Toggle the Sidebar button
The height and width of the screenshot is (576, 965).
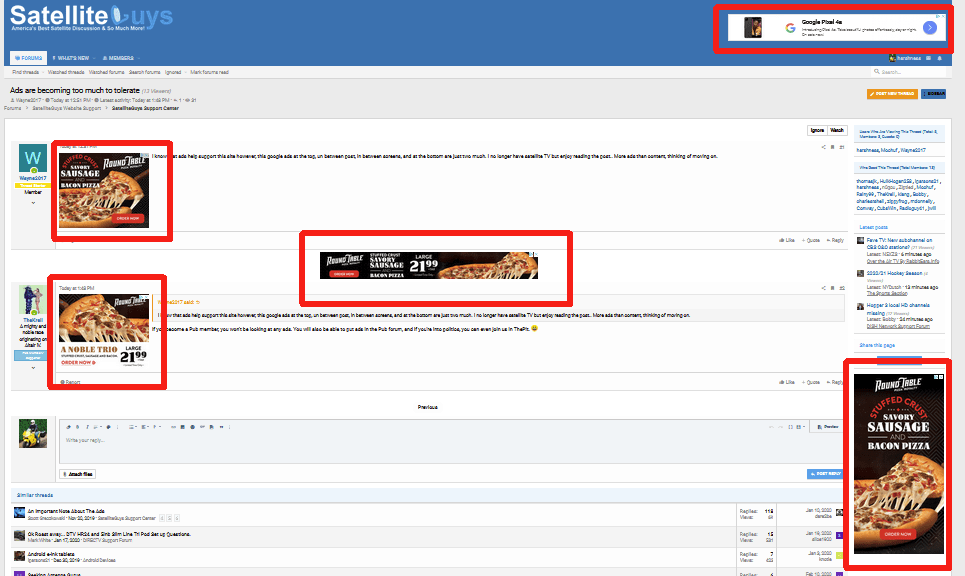click(934, 93)
